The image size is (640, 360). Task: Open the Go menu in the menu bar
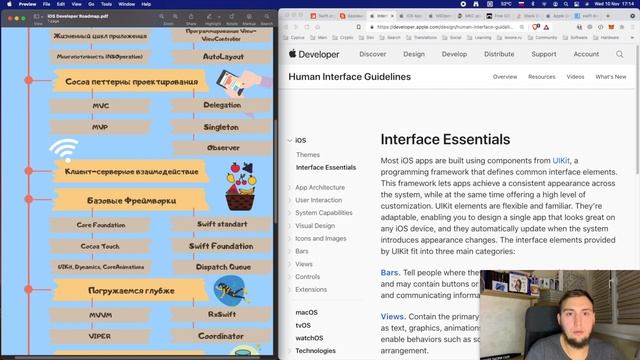click(91, 4)
